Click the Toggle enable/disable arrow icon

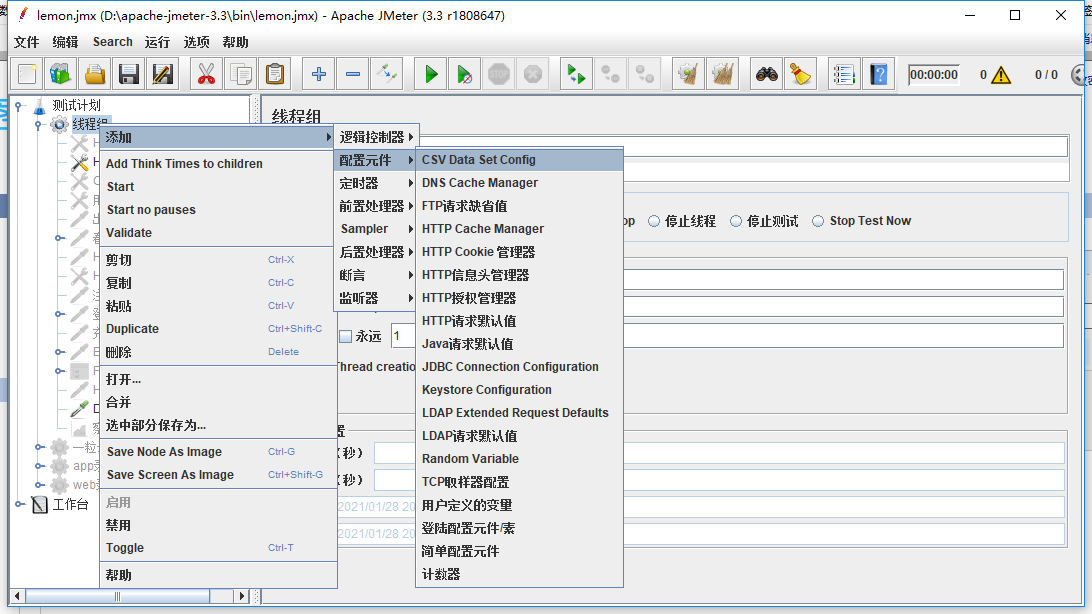[x=387, y=74]
